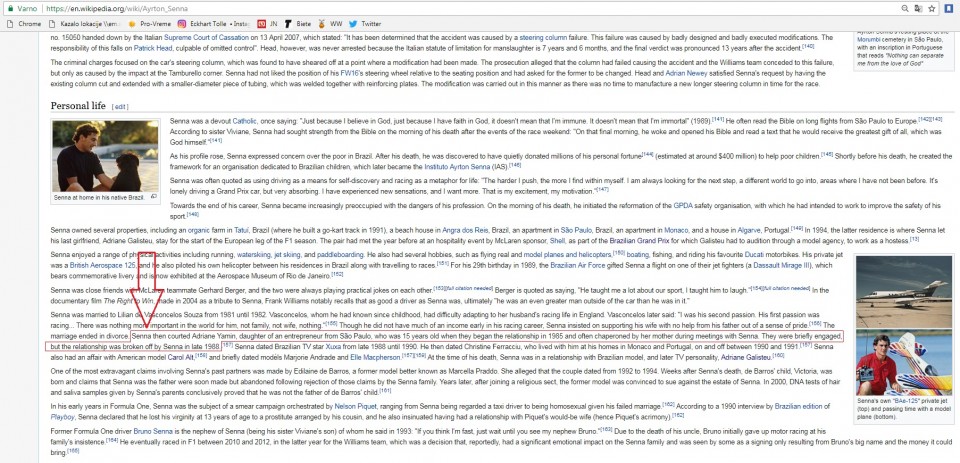Open Senna with model plane photo

point(904,363)
